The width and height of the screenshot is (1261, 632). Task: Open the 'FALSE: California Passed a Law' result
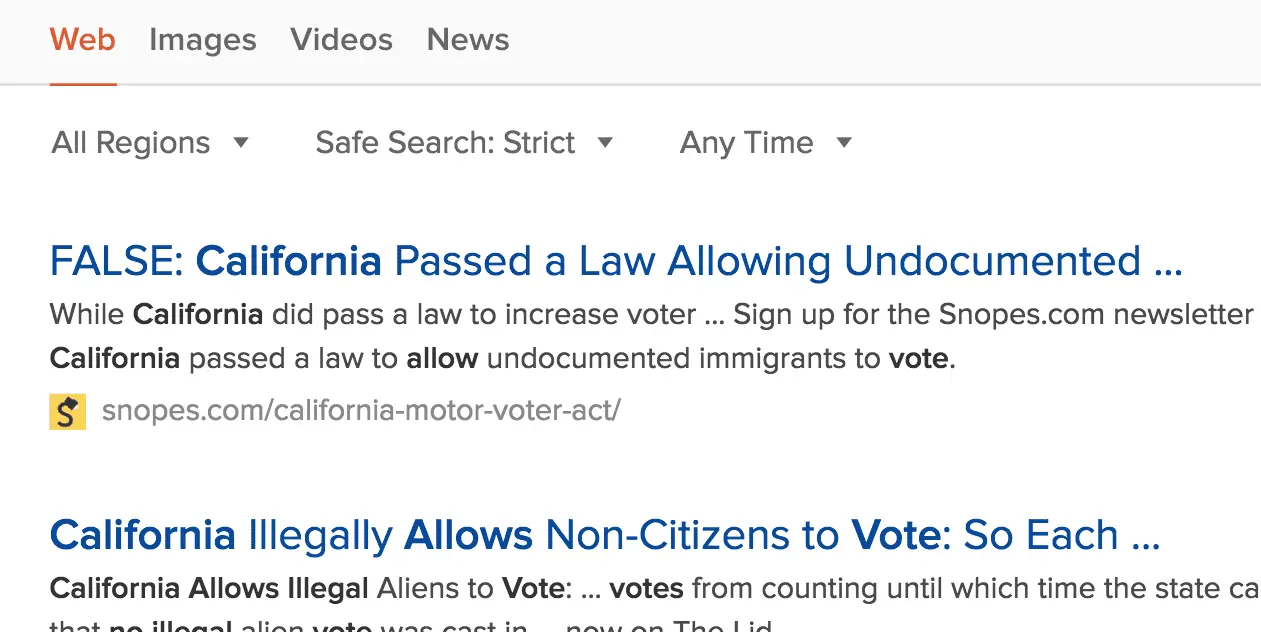pos(615,261)
